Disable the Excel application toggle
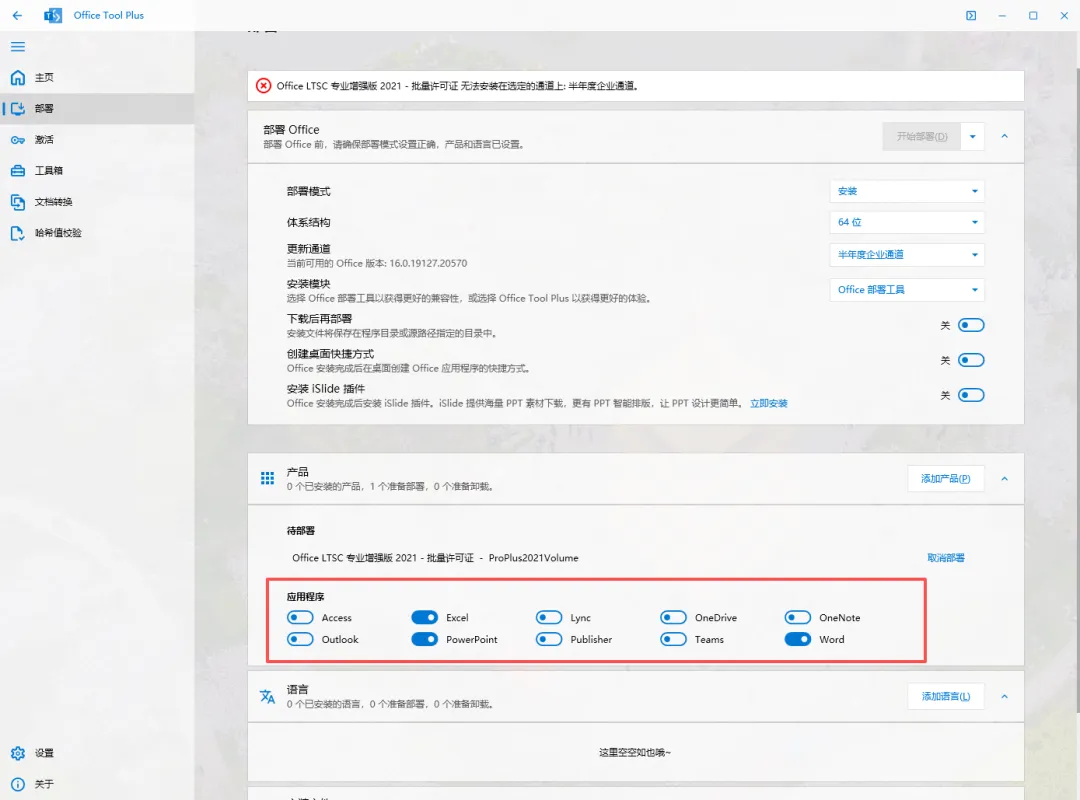The width and height of the screenshot is (1080, 800). click(x=424, y=617)
